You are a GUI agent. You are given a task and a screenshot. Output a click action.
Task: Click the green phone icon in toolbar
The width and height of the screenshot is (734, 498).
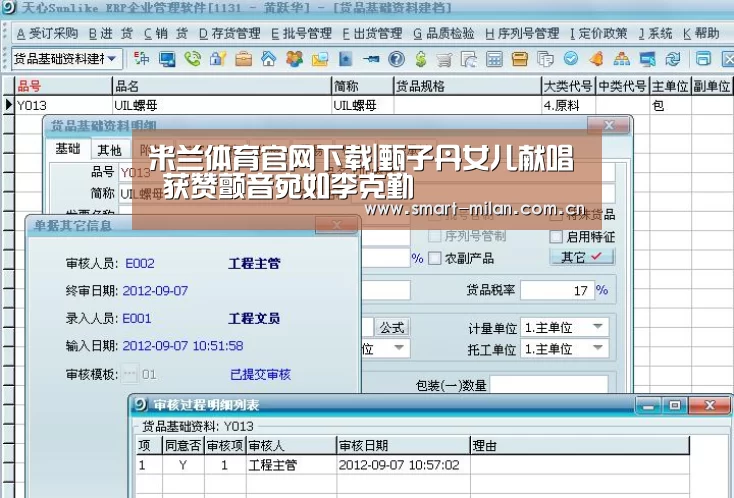(192, 59)
